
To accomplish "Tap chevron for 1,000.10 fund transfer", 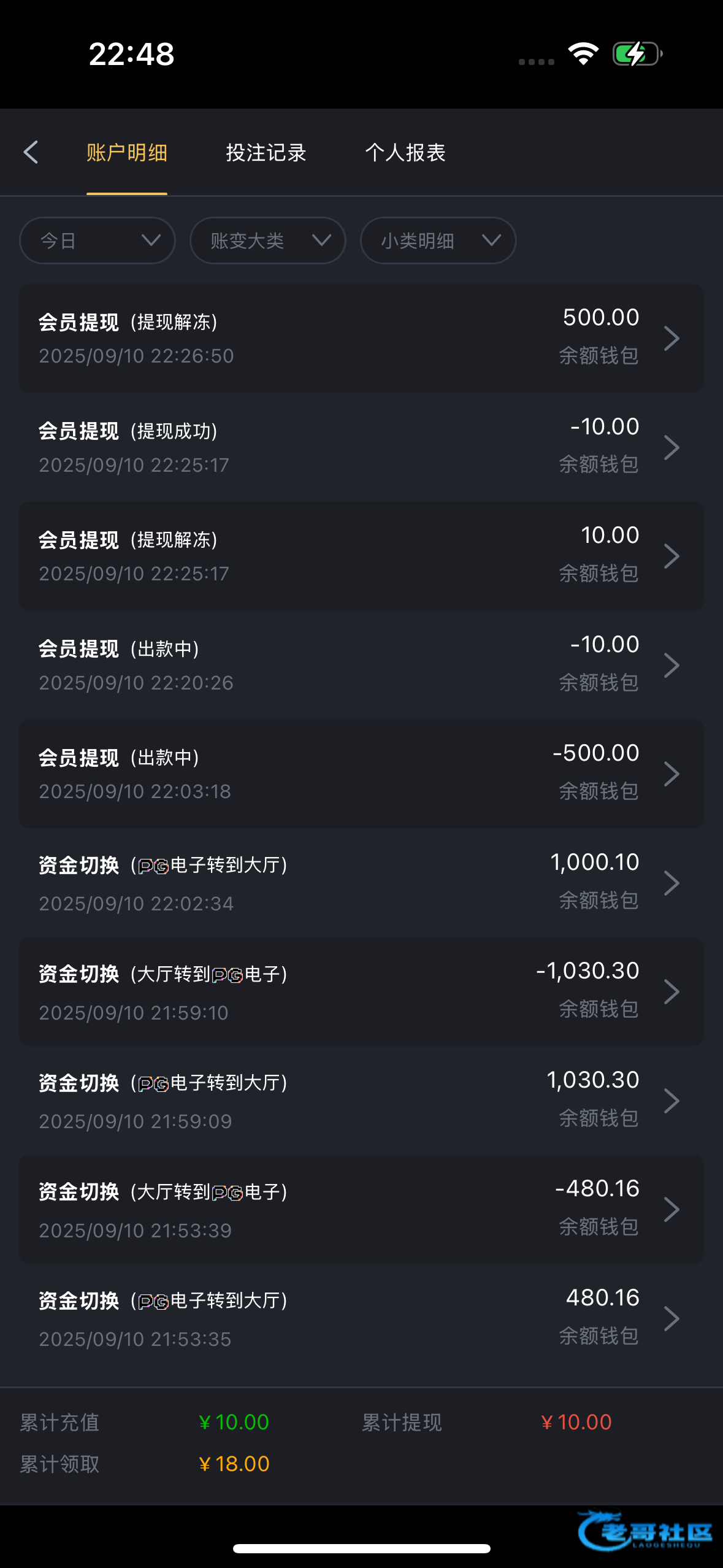I will tap(671, 883).
